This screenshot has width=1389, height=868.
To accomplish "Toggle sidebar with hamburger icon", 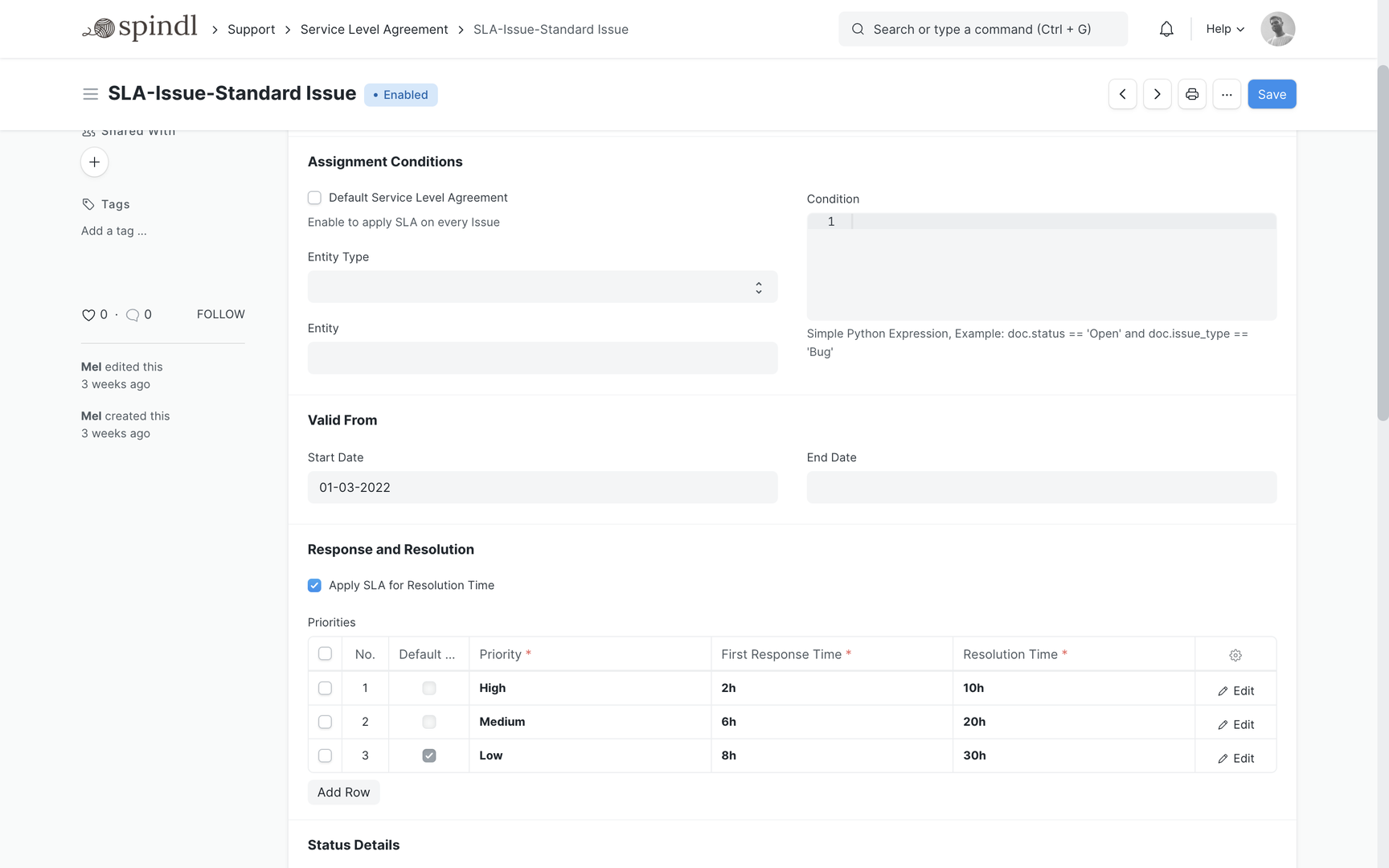I will pyautogui.click(x=91, y=94).
